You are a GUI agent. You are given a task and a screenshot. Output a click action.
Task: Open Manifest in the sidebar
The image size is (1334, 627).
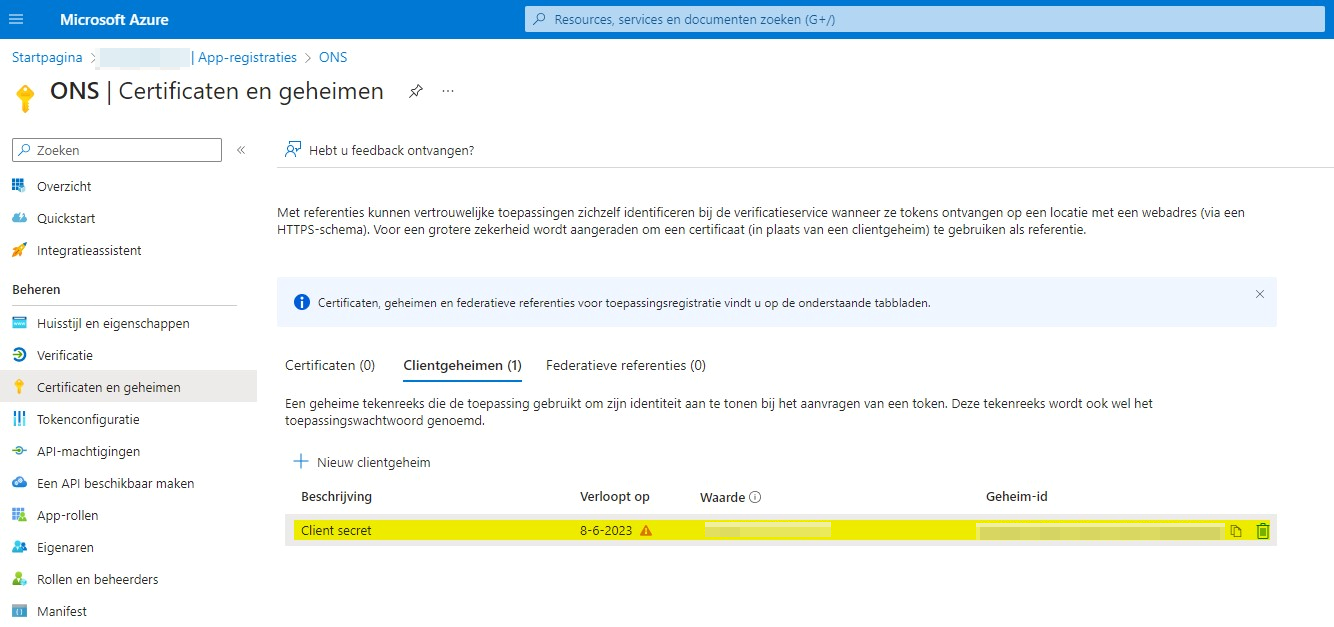(62, 611)
